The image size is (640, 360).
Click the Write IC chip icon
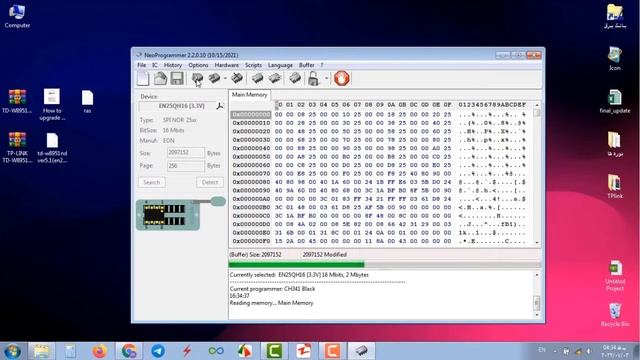click(214, 78)
